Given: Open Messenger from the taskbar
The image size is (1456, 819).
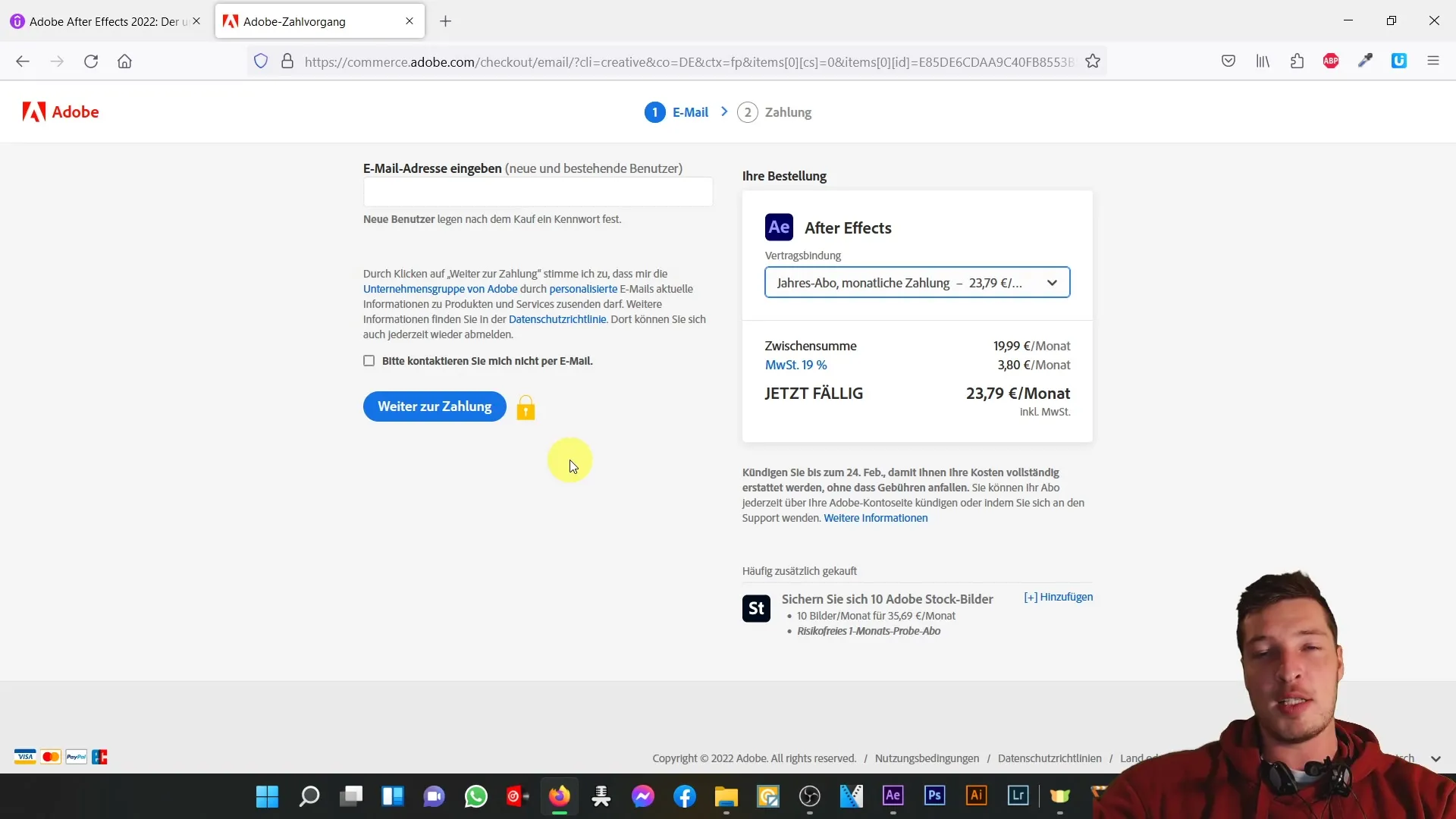Looking at the screenshot, I should coord(643,796).
